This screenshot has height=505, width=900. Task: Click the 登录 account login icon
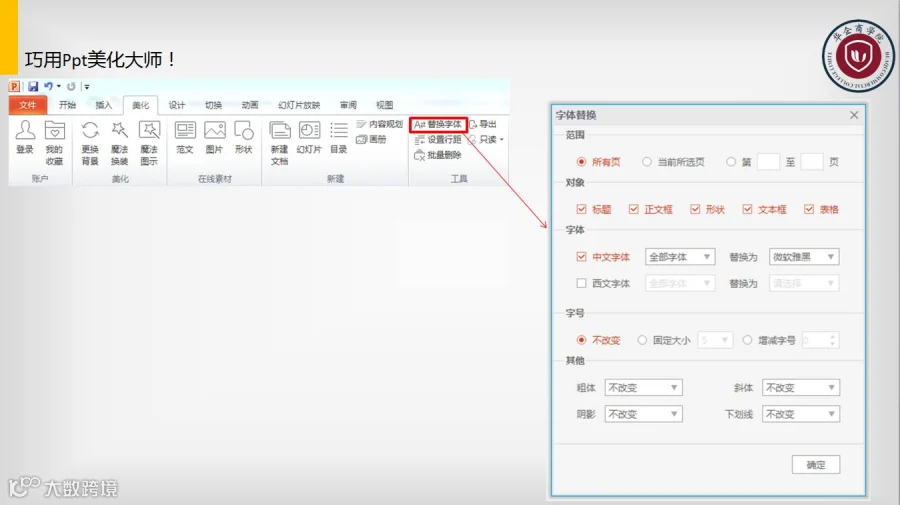pyautogui.click(x=25, y=130)
